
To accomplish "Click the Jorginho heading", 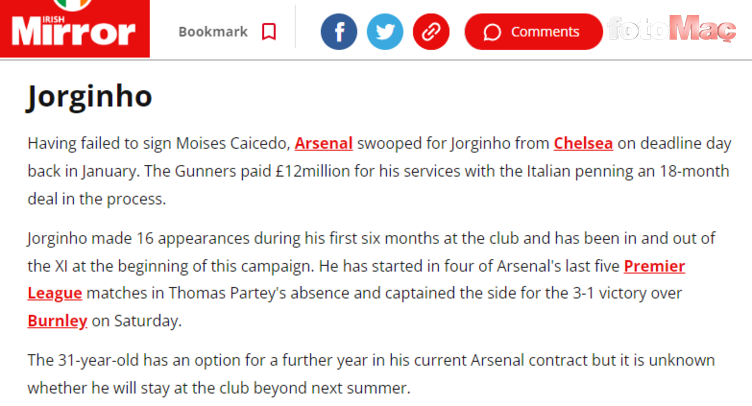I will (89, 97).
